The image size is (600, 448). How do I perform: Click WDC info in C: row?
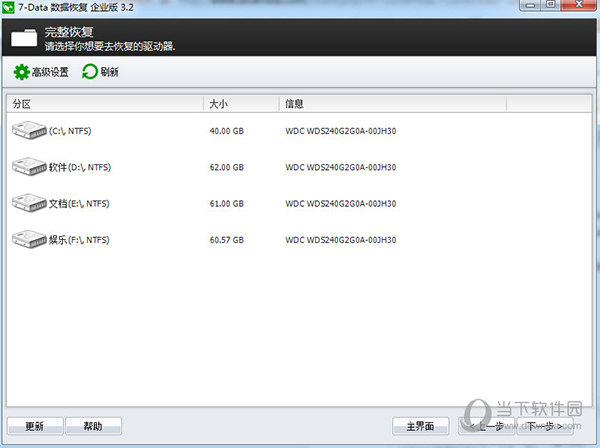coord(341,131)
